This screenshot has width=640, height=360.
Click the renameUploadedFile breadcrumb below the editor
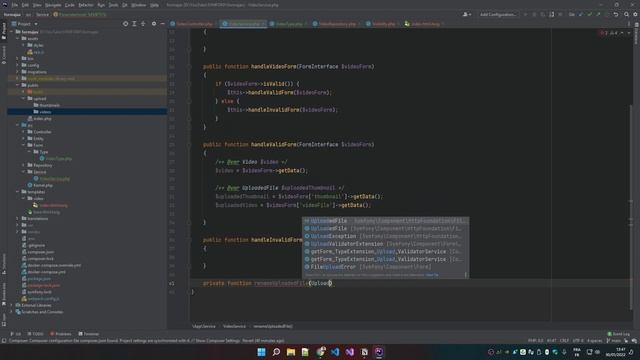273,326
